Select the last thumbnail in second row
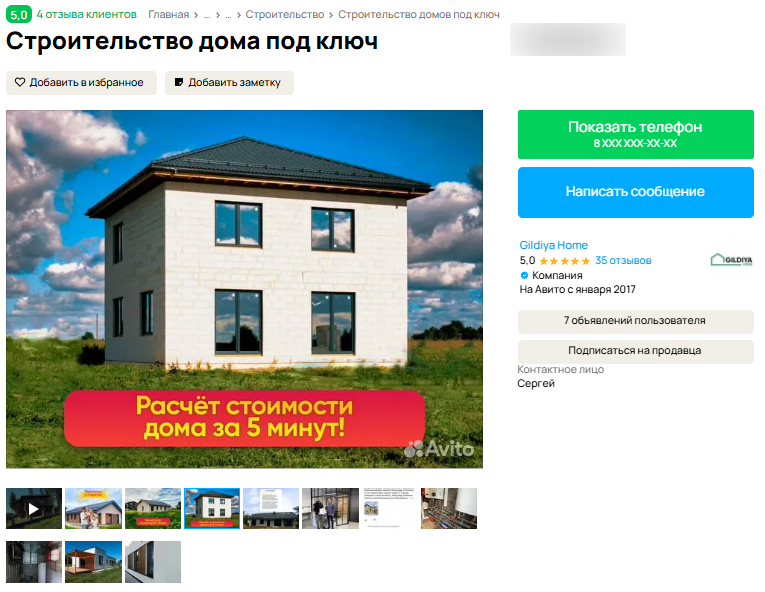Image resolution: width=765 pixels, height=592 pixels. pyautogui.click(x=153, y=562)
